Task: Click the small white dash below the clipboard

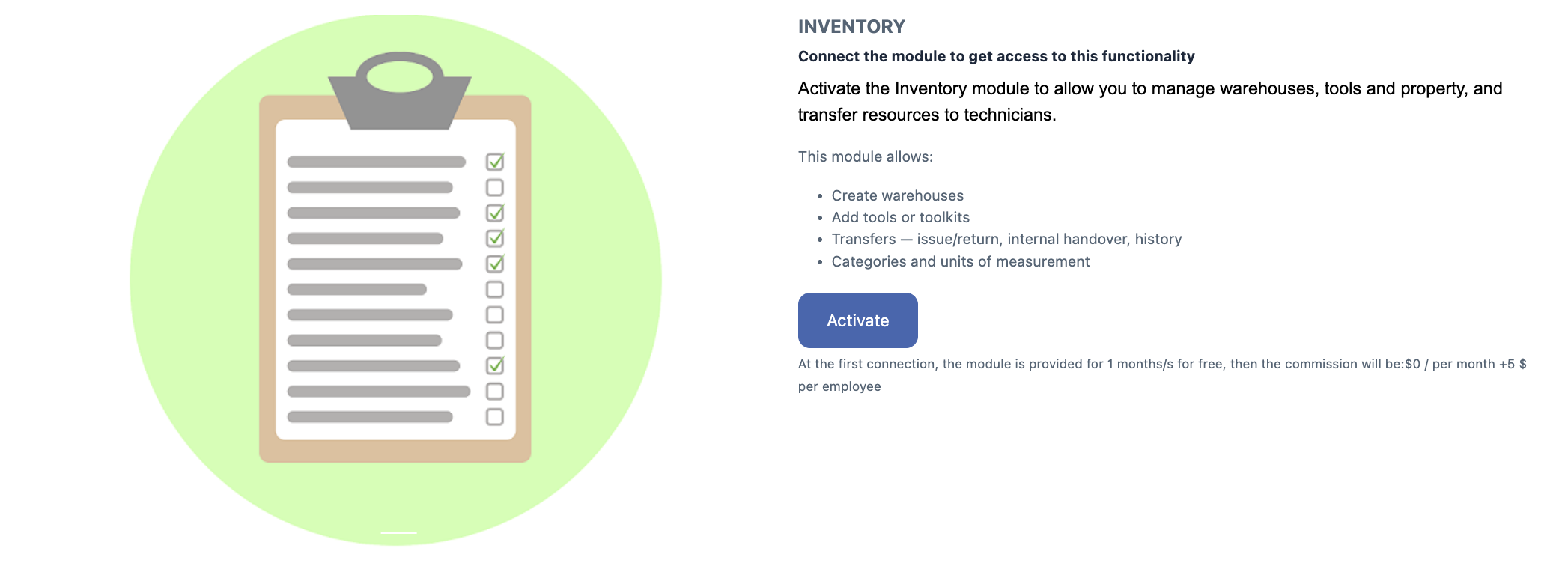Action: point(398,532)
